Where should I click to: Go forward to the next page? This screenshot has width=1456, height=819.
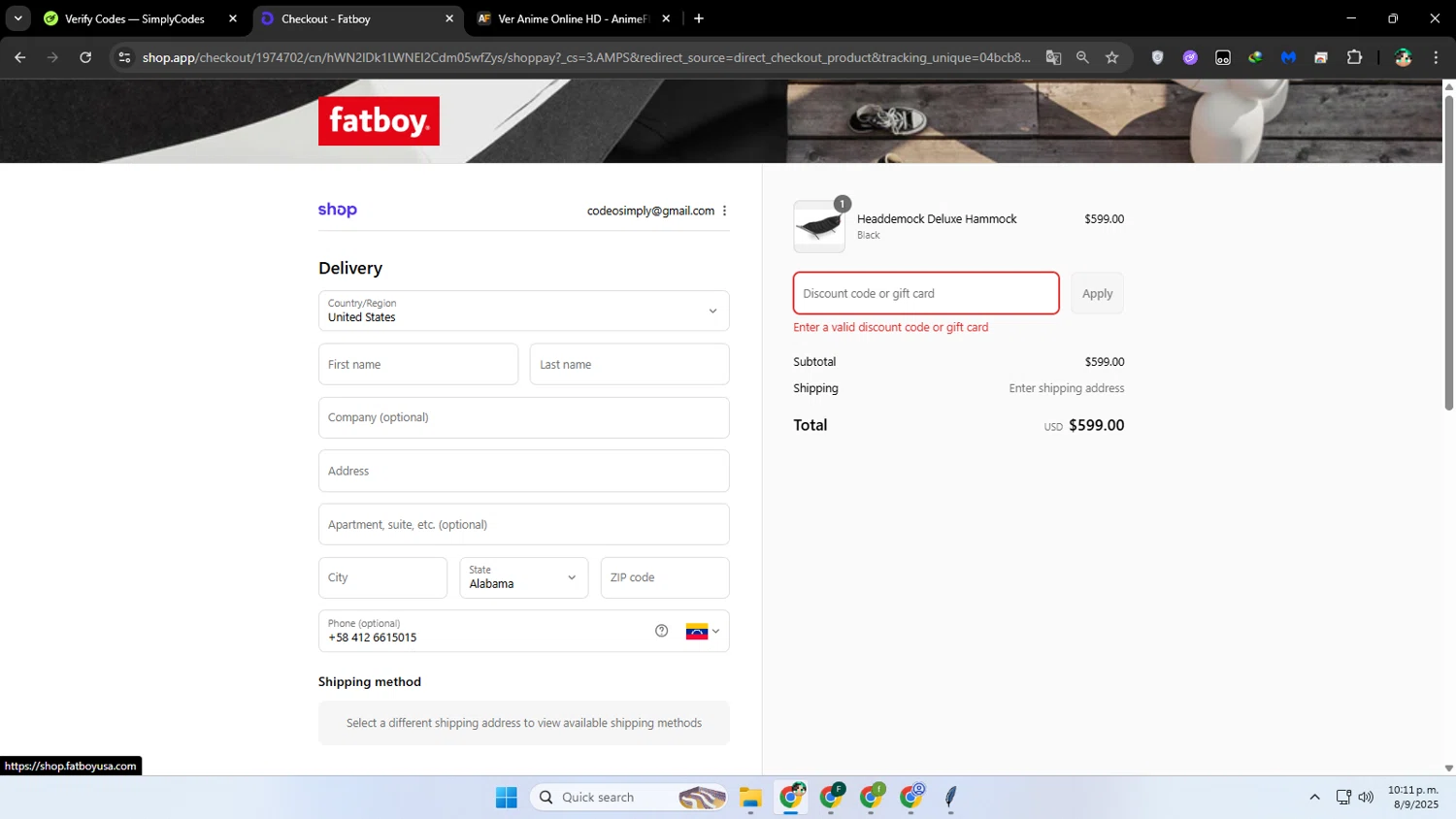52,57
